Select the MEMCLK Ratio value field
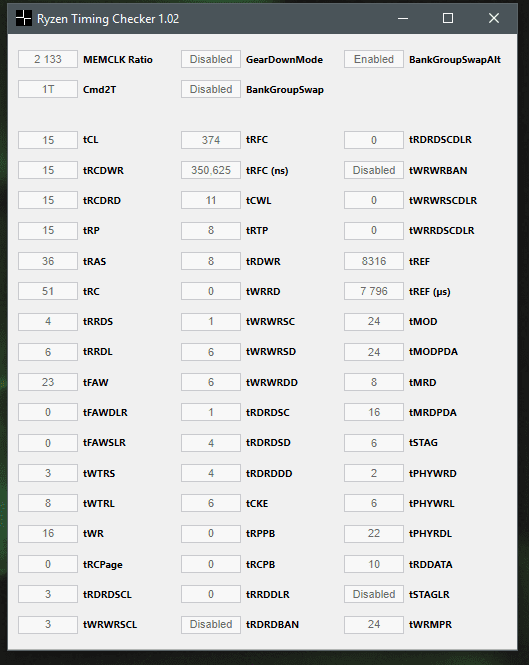Viewport: 529px width, 665px height. [48, 59]
